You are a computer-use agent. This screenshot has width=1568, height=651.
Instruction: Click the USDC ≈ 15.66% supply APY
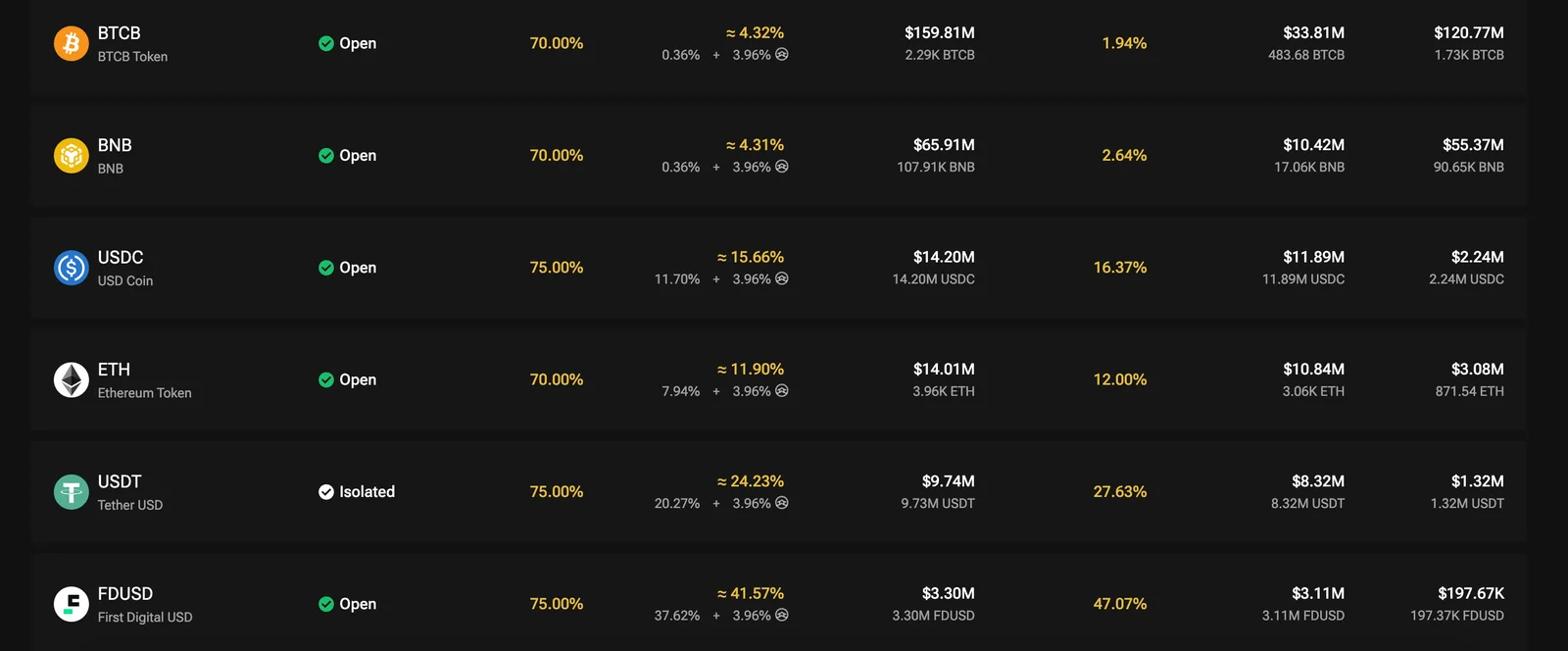coord(751,257)
